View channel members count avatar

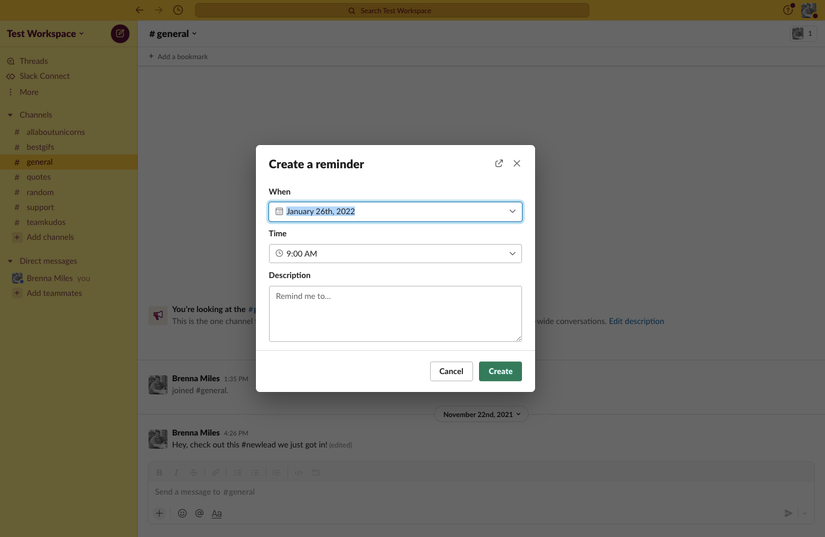pos(803,34)
